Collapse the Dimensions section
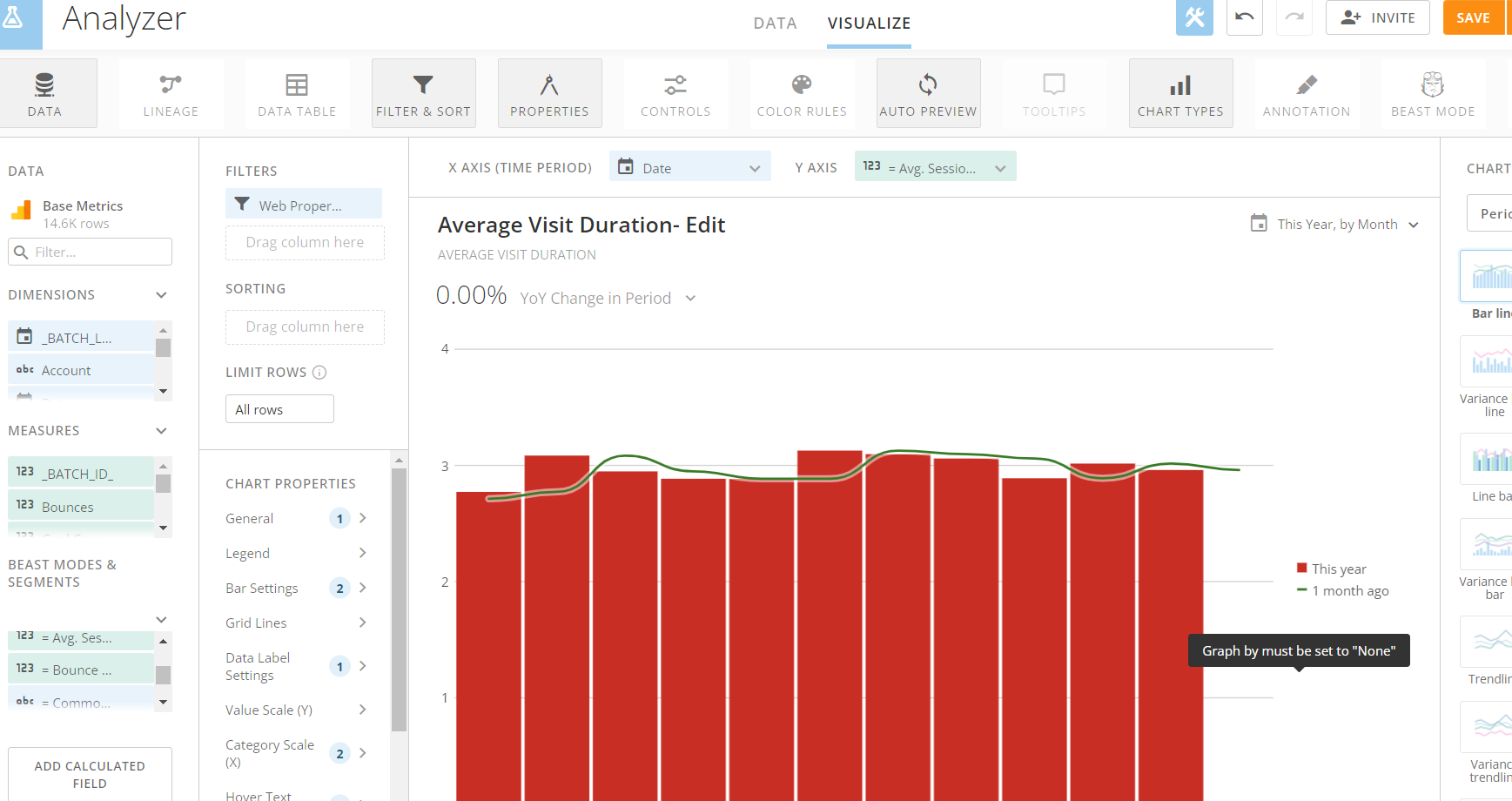This screenshot has width=1512, height=801. coord(161,294)
